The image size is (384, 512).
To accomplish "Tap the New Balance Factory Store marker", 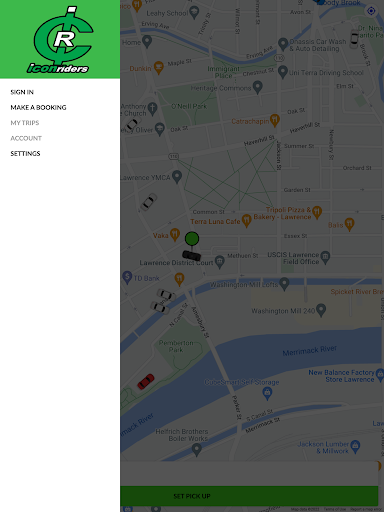I will (x=380, y=375).
